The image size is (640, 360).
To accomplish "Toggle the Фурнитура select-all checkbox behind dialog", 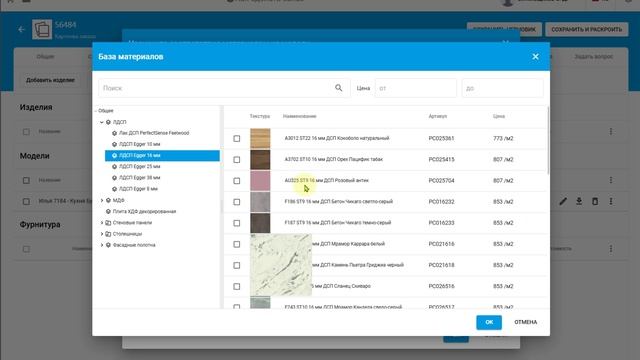I will 26,249.
